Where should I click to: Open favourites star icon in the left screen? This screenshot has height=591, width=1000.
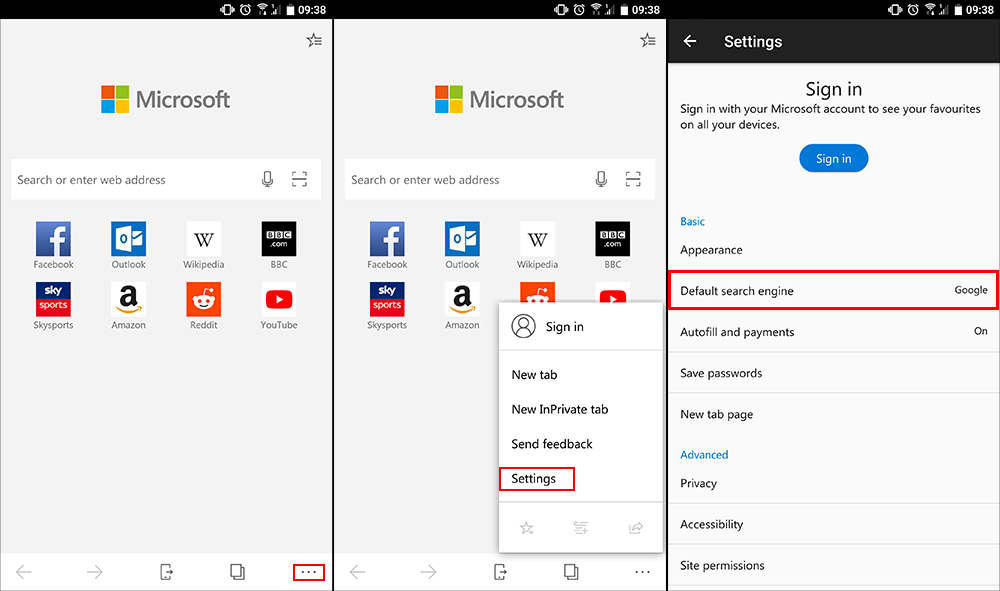point(314,40)
